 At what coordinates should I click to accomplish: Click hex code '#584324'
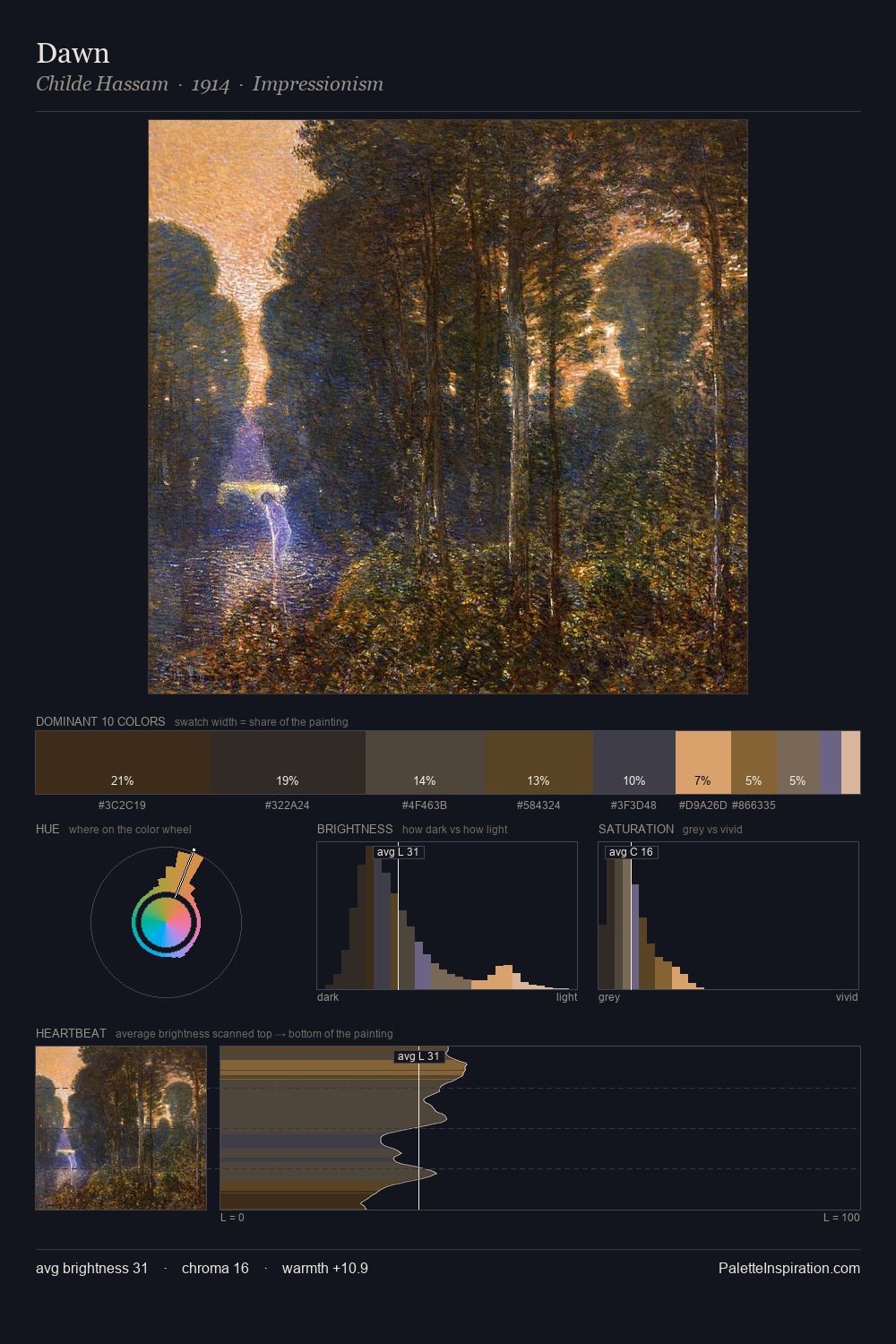tap(538, 806)
